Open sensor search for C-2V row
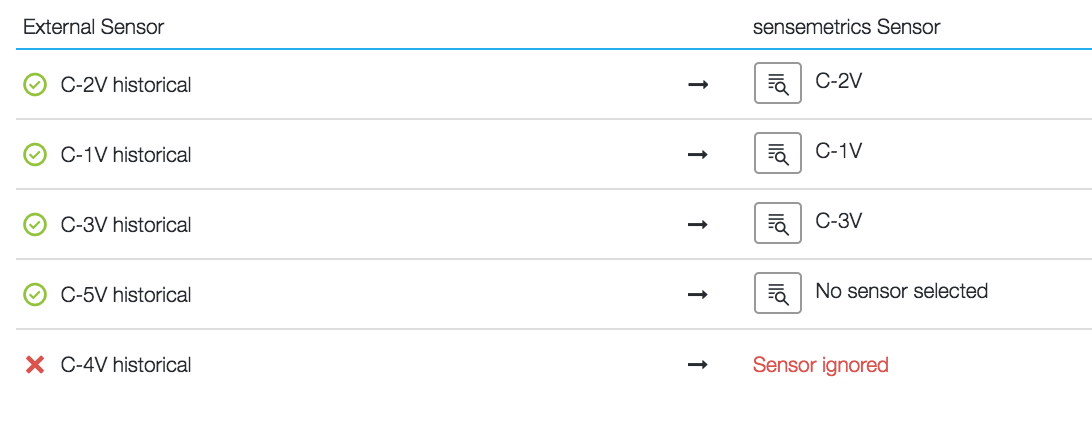This screenshot has width=1092, height=422. 777,84
